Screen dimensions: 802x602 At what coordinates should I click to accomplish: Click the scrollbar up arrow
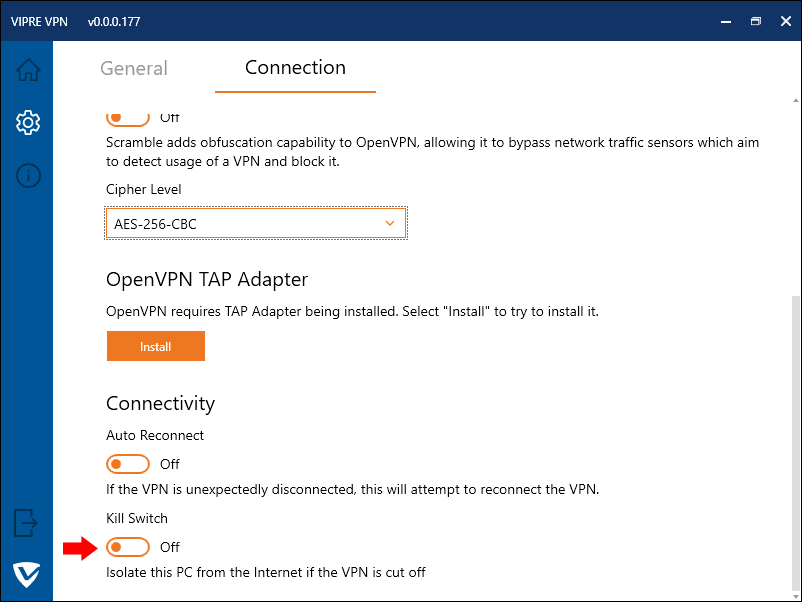pos(795,99)
